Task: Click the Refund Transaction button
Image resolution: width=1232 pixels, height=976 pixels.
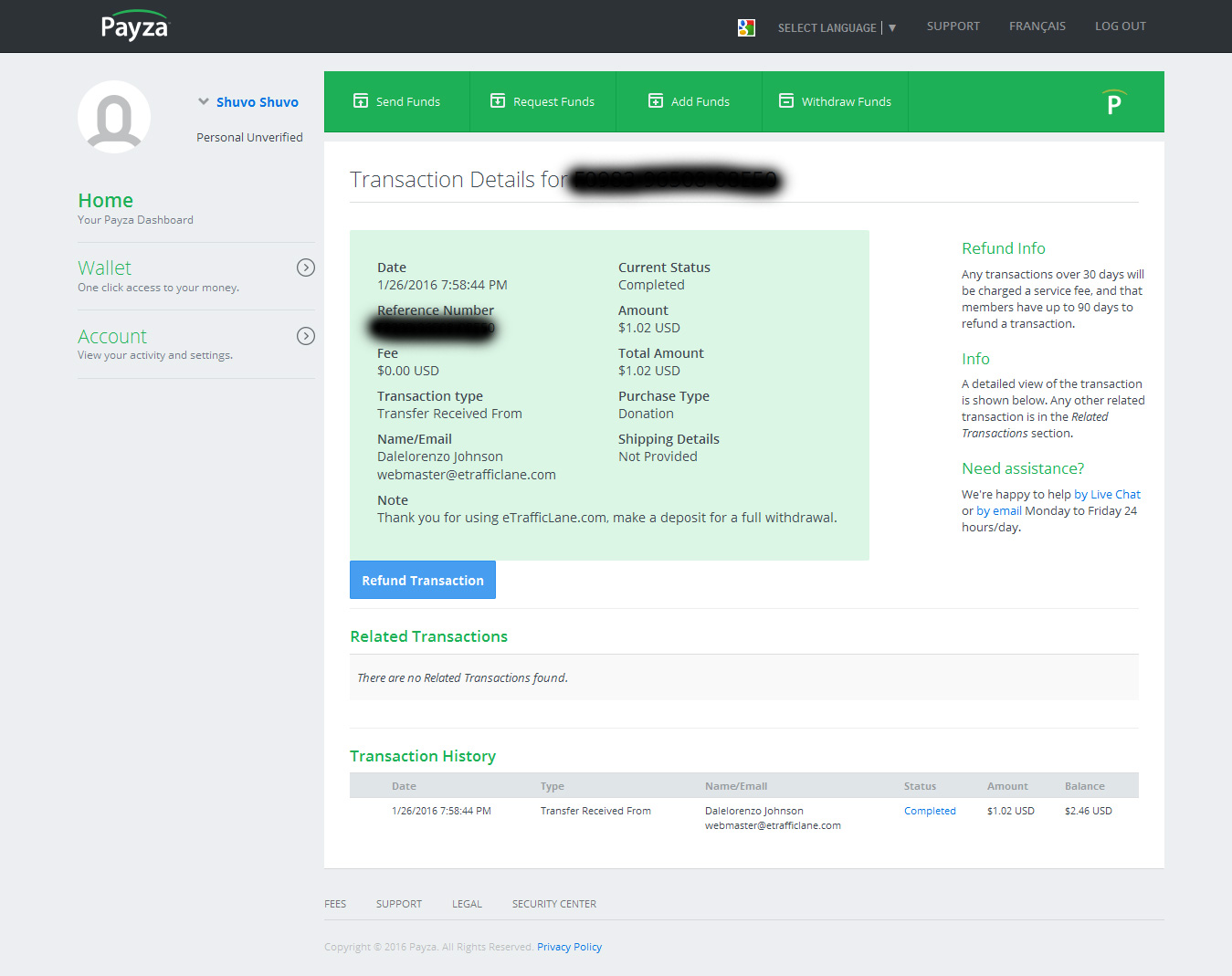Action: click(423, 580)
